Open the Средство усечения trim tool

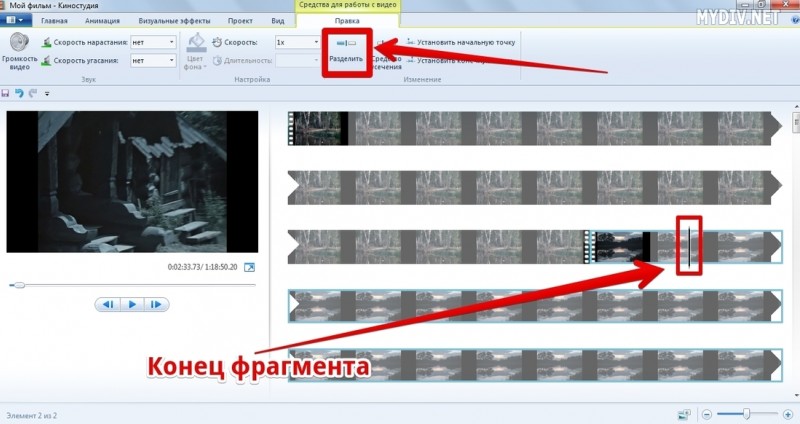click(x=386, y=54)
